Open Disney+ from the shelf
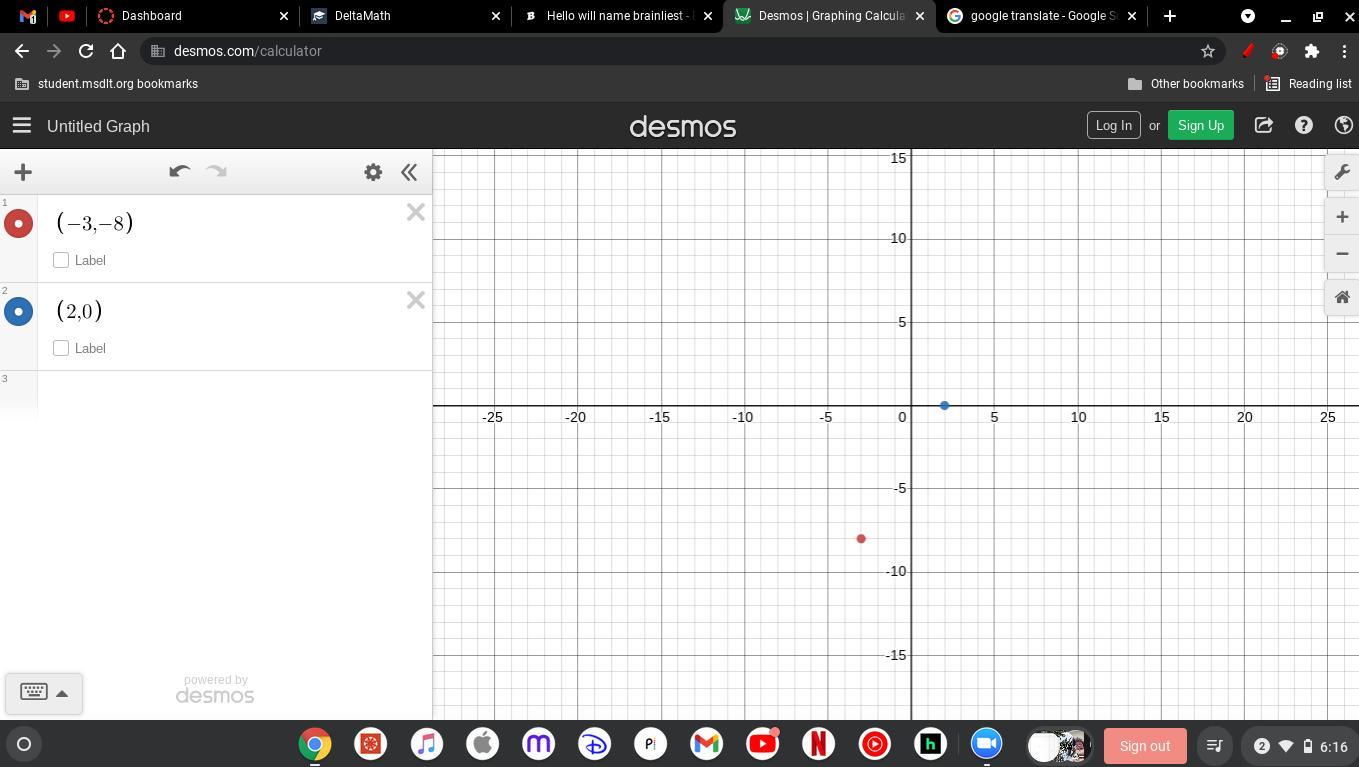The image size is (1359, 767). [594, 744]
